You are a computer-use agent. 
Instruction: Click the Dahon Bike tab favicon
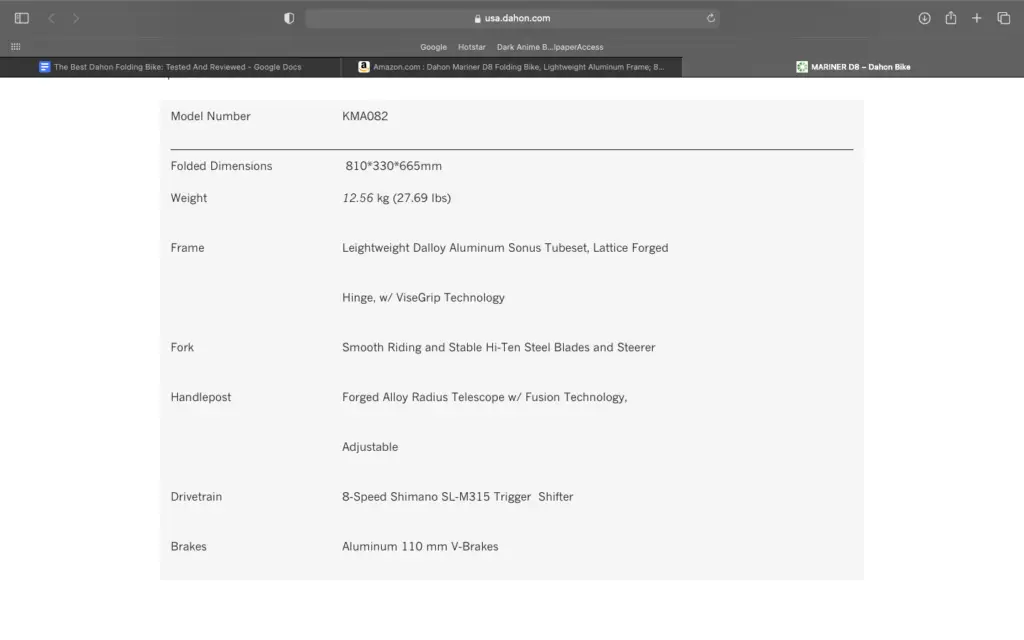click(802, 67)
